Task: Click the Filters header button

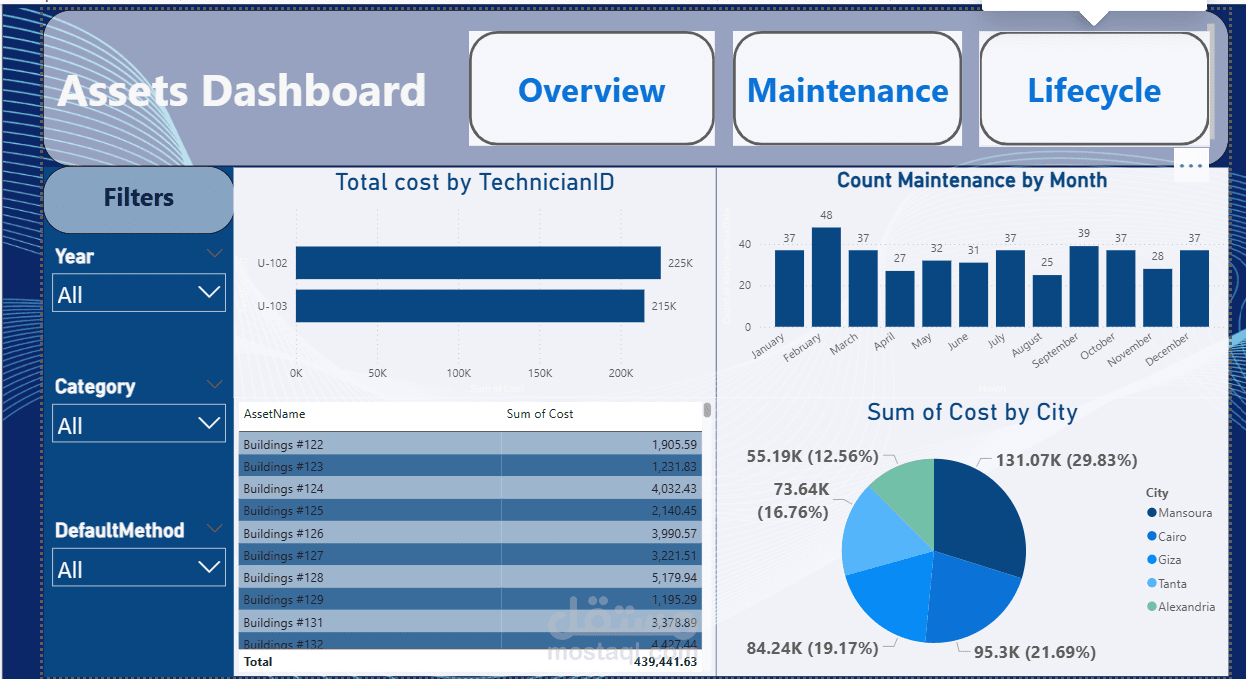Action: point(138,198)
